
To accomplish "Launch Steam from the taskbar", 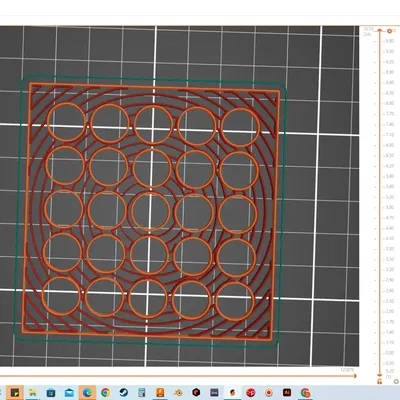I will (124, 392).
